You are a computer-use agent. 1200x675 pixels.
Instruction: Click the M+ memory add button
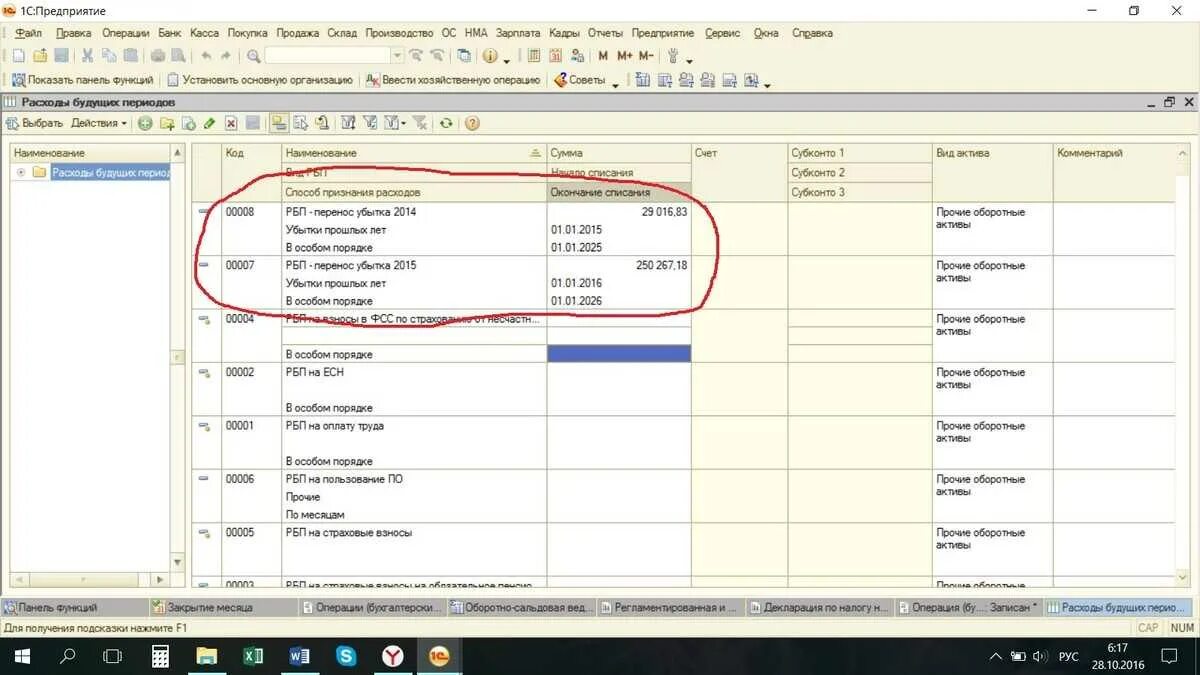tap(625, 56)
